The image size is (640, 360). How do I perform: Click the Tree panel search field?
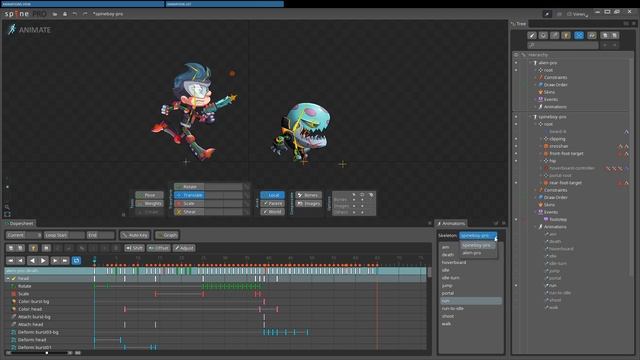563,45
